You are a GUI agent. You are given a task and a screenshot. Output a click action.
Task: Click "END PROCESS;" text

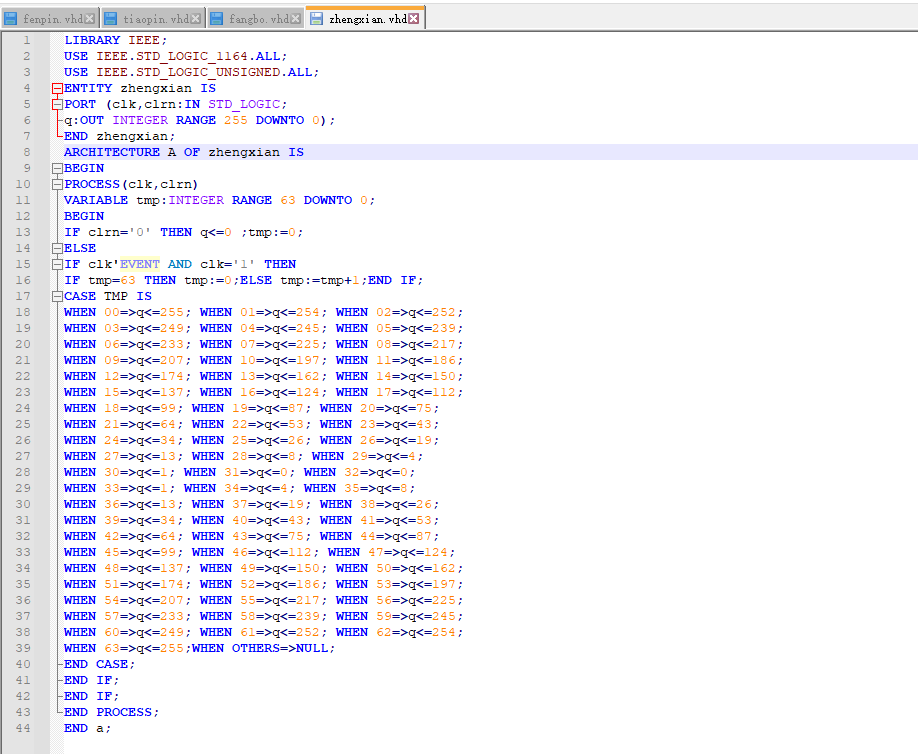(112, 712)
